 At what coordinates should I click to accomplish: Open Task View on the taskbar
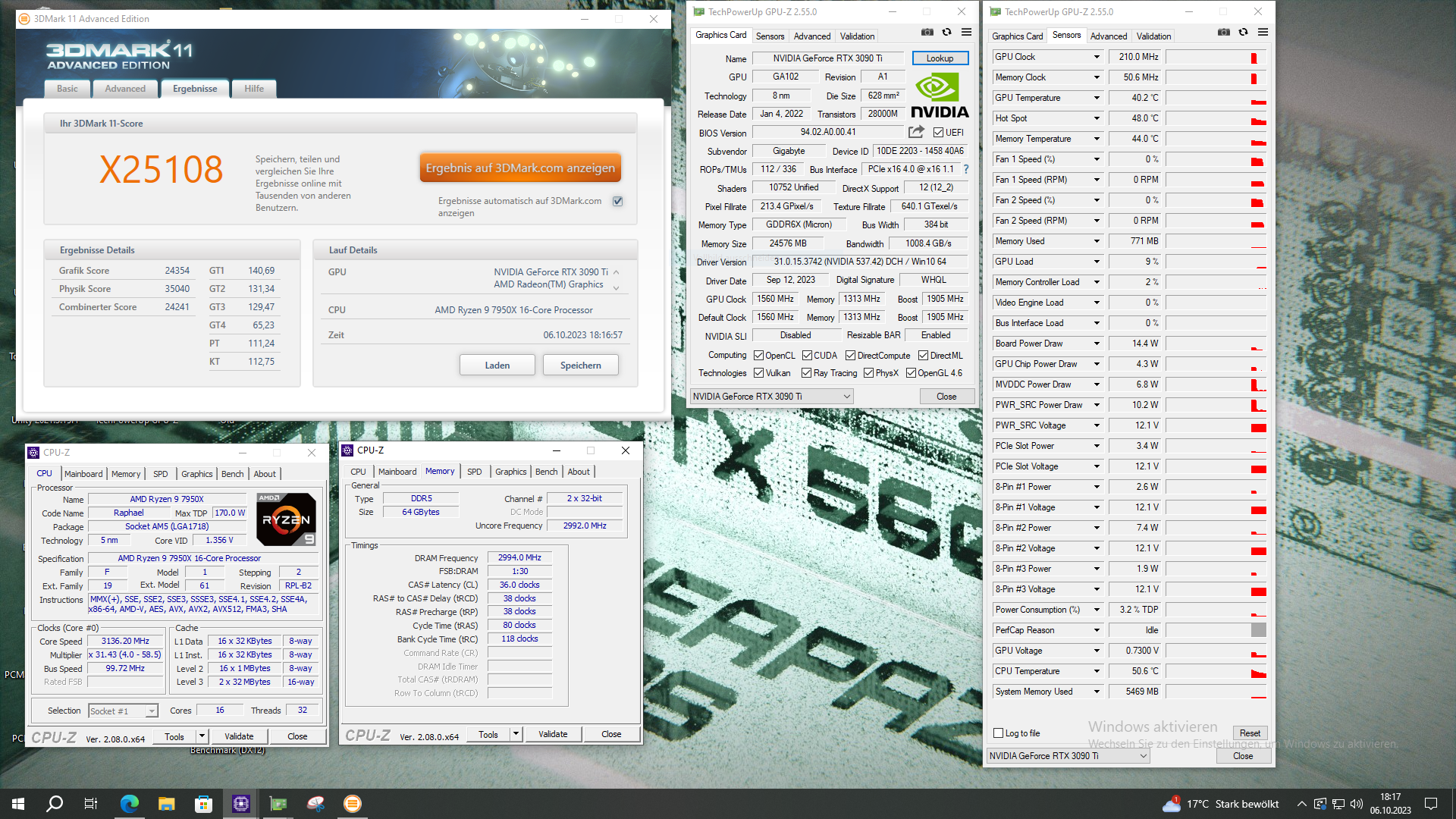91,804
